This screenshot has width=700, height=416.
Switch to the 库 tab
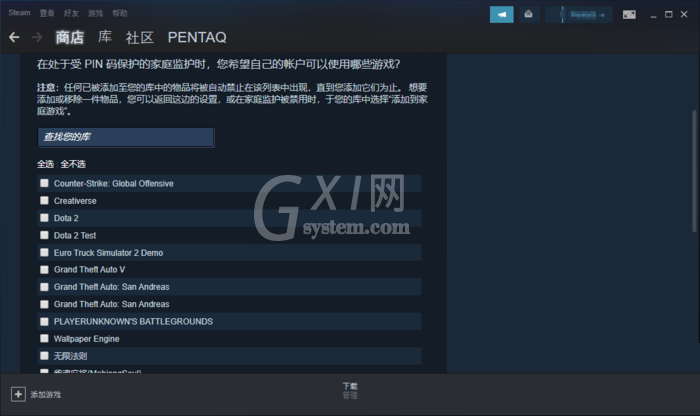(105, 37)
